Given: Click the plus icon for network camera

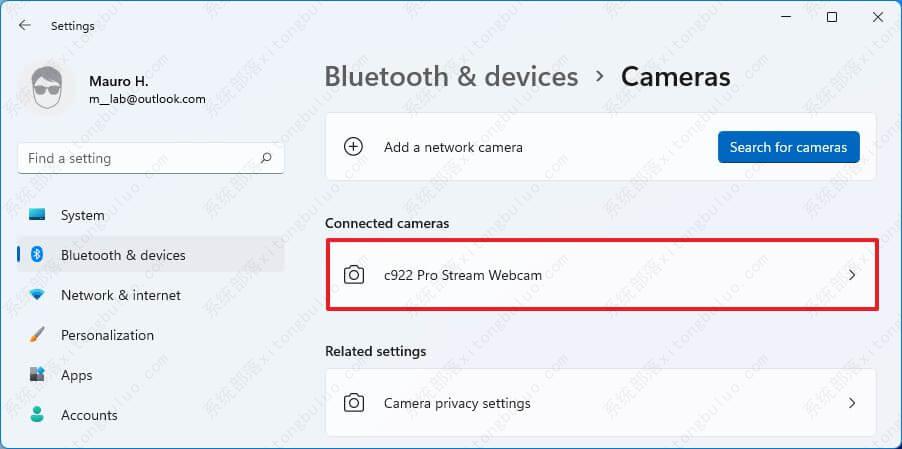Looking at the screenshot, I should (353, 147).
